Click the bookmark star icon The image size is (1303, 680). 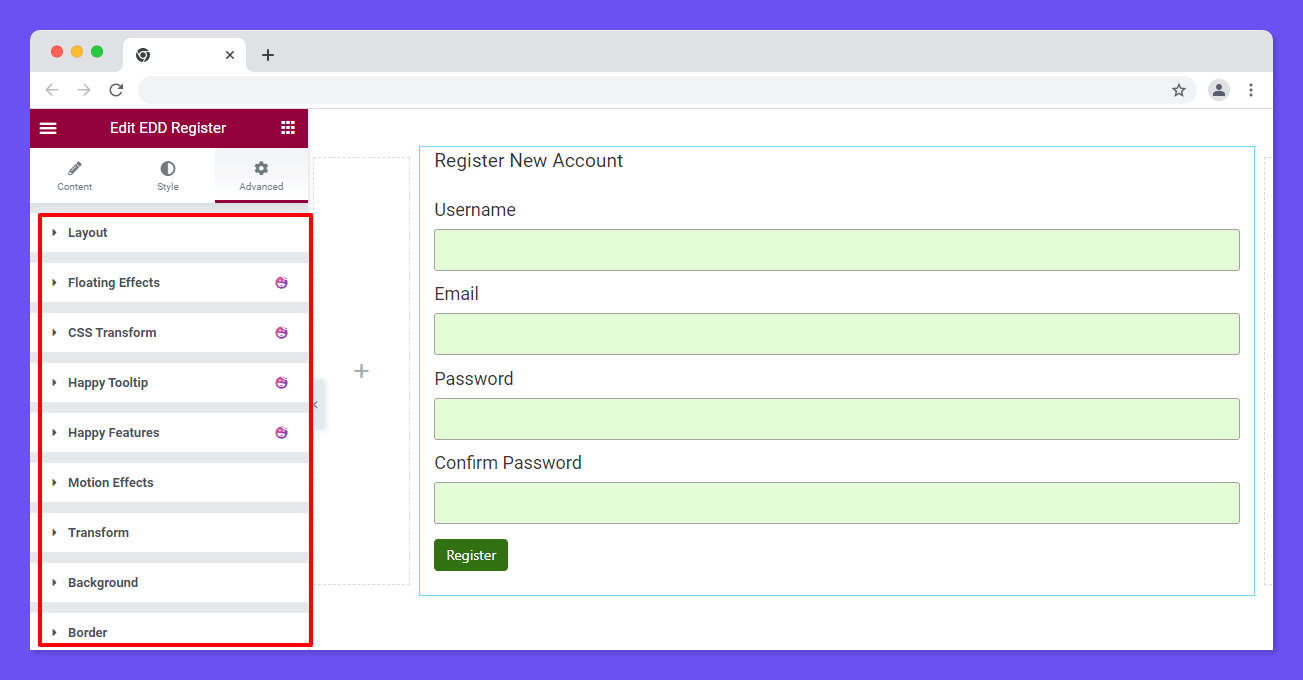pyautogui.click(x=1178, y=89)
